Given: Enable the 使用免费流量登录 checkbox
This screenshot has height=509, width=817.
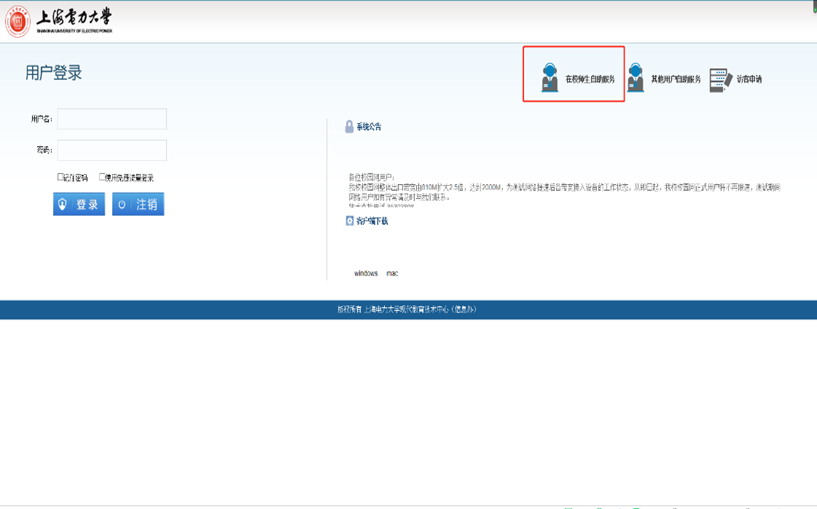Looking at the screenshot, I should coord(102,177).
